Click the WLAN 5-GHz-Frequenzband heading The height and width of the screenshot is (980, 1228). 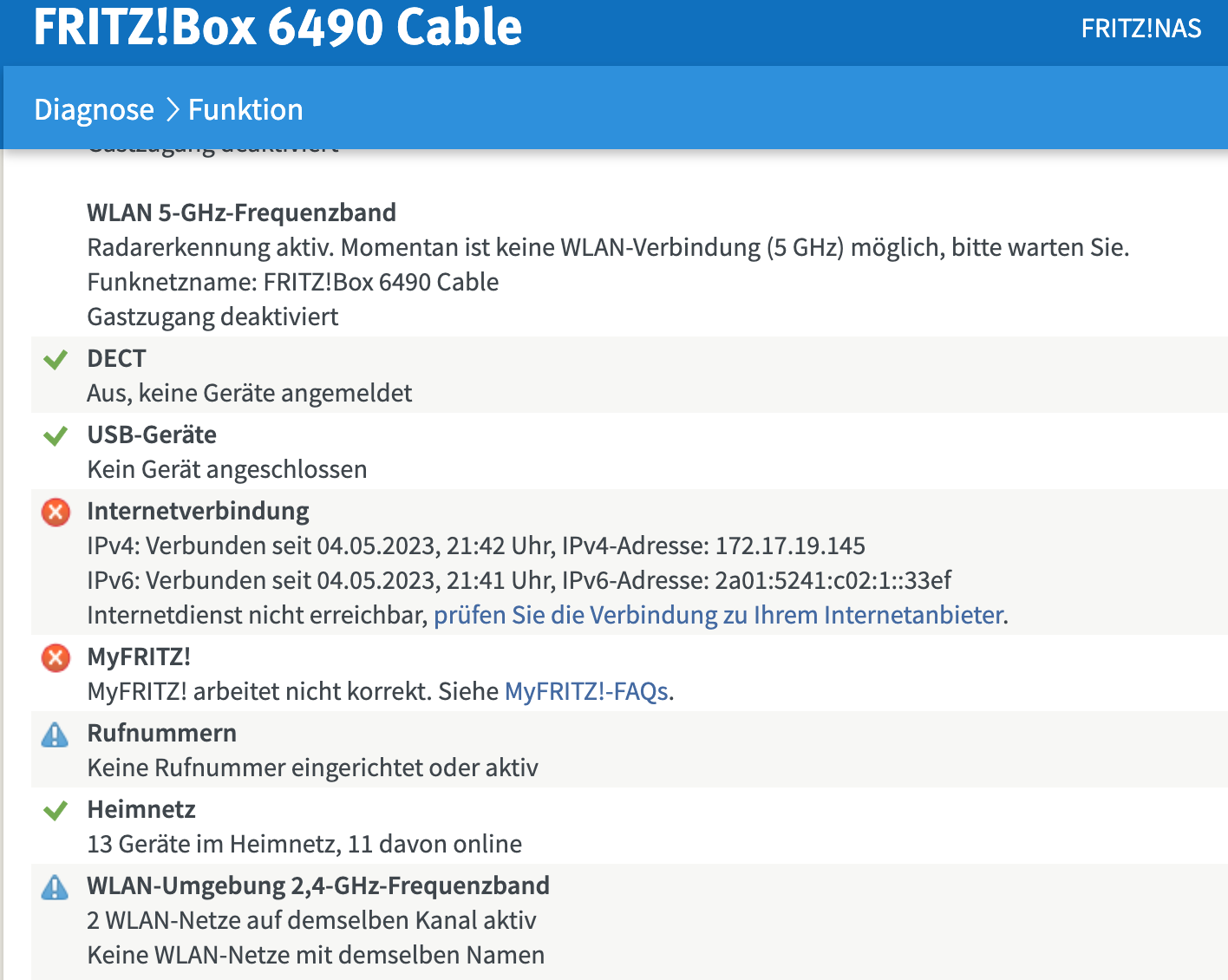click(x=241, y=212)
